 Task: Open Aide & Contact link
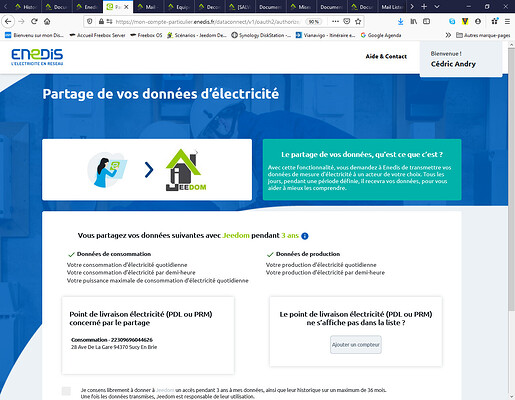[x=386, y=56]
